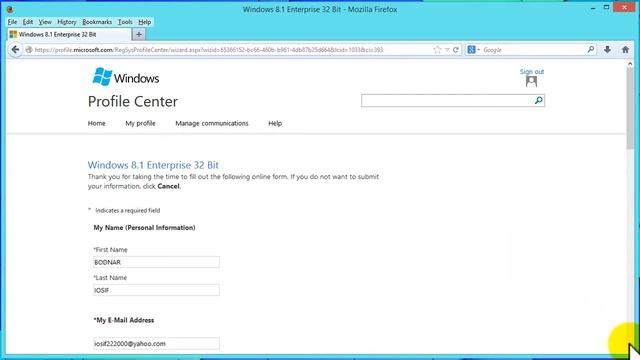Click the E-Mail Address input field
This screenshot has height=360, width=640.
tap(156, 344)
